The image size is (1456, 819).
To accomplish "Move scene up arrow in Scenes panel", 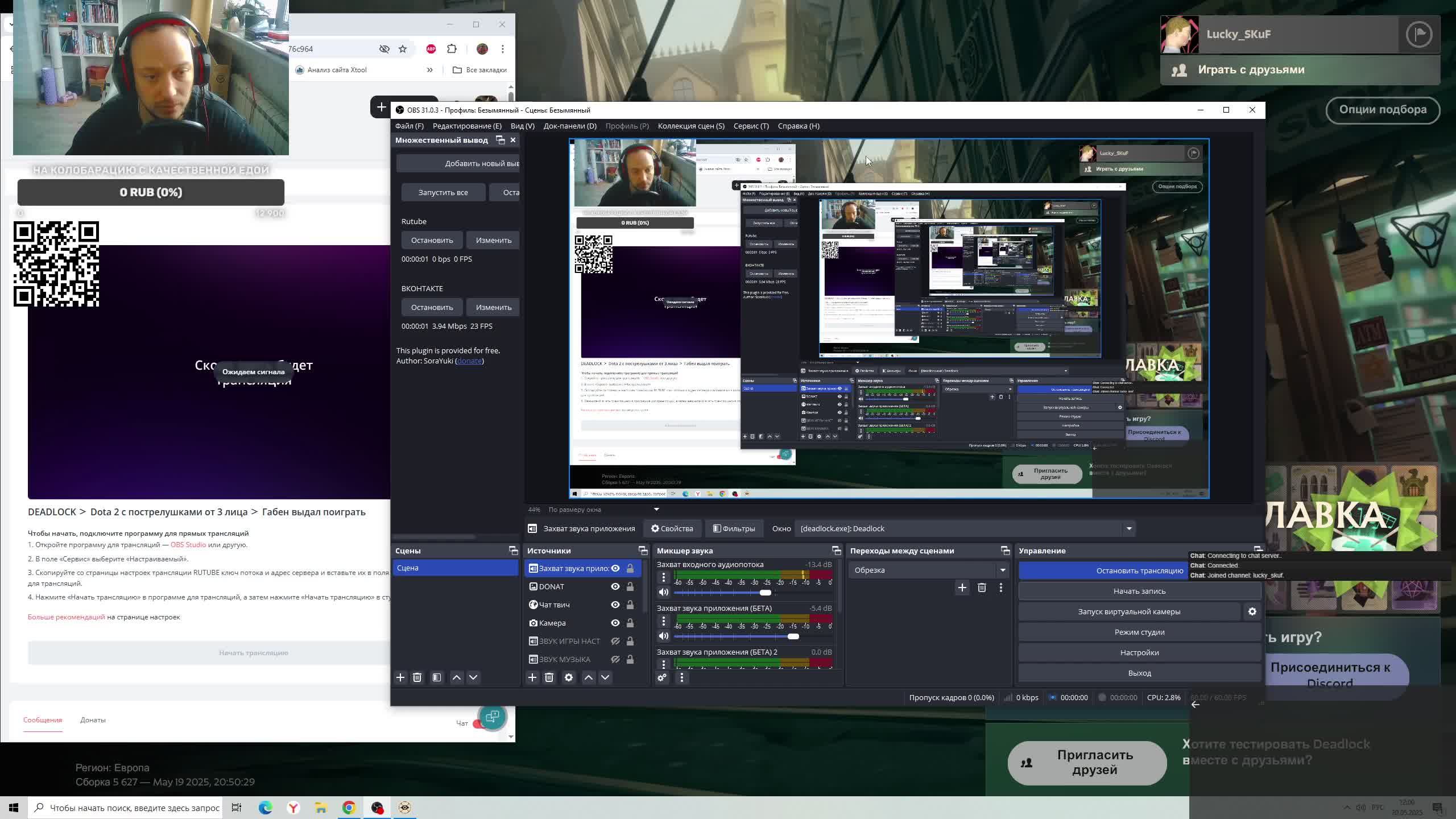I will [x=457, y=677].
